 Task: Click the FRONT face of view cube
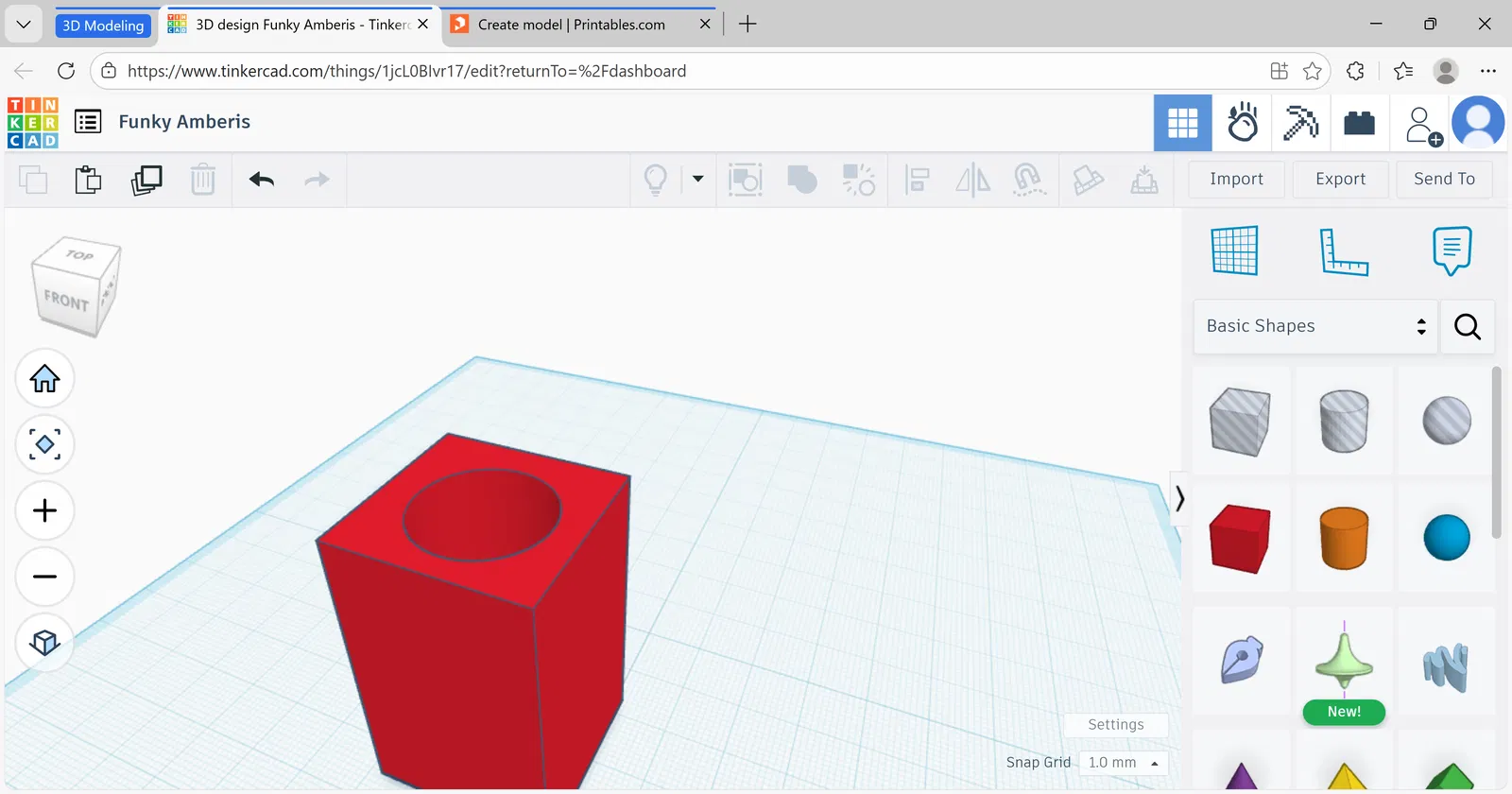[x=65, y=301]
